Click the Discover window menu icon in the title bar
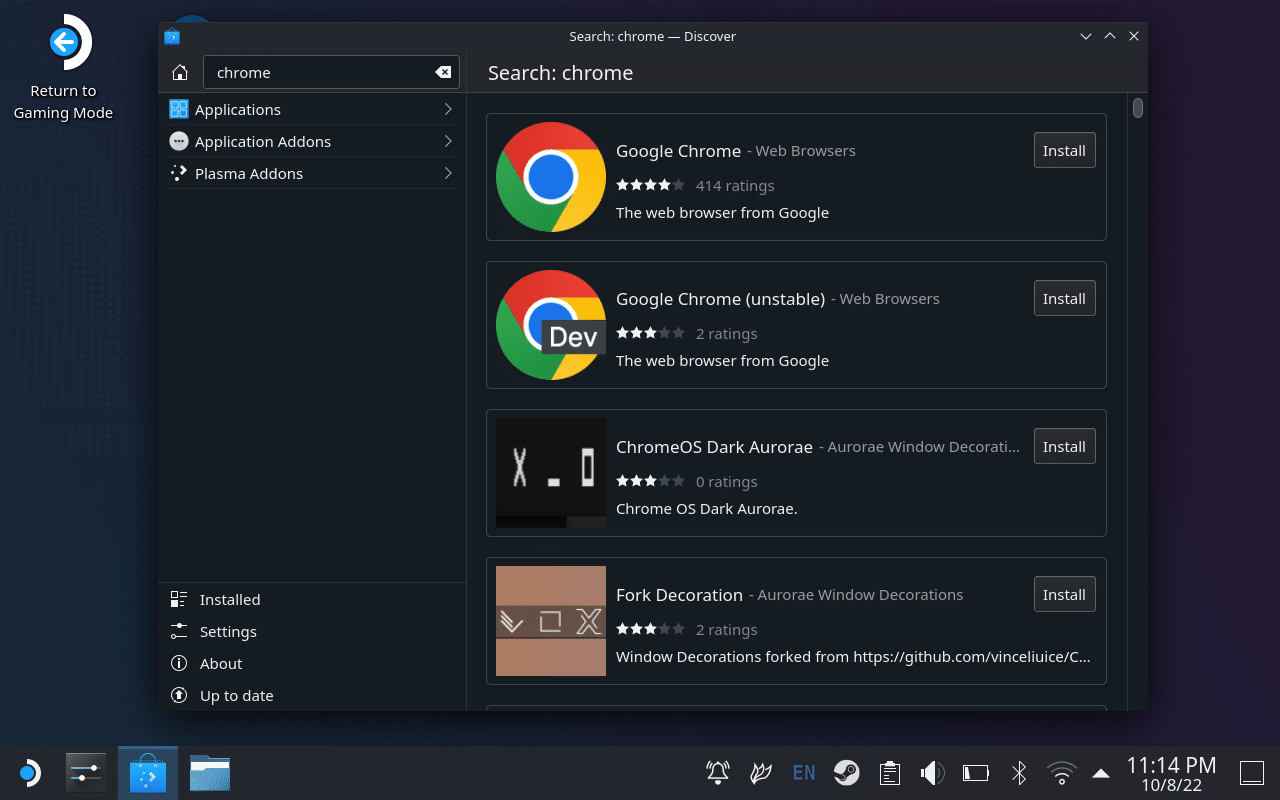The image size is (1280, 800). [172, 36]
